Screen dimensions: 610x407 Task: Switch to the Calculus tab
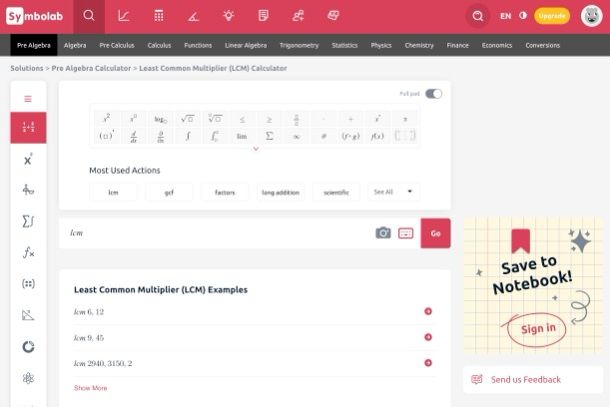159,45
